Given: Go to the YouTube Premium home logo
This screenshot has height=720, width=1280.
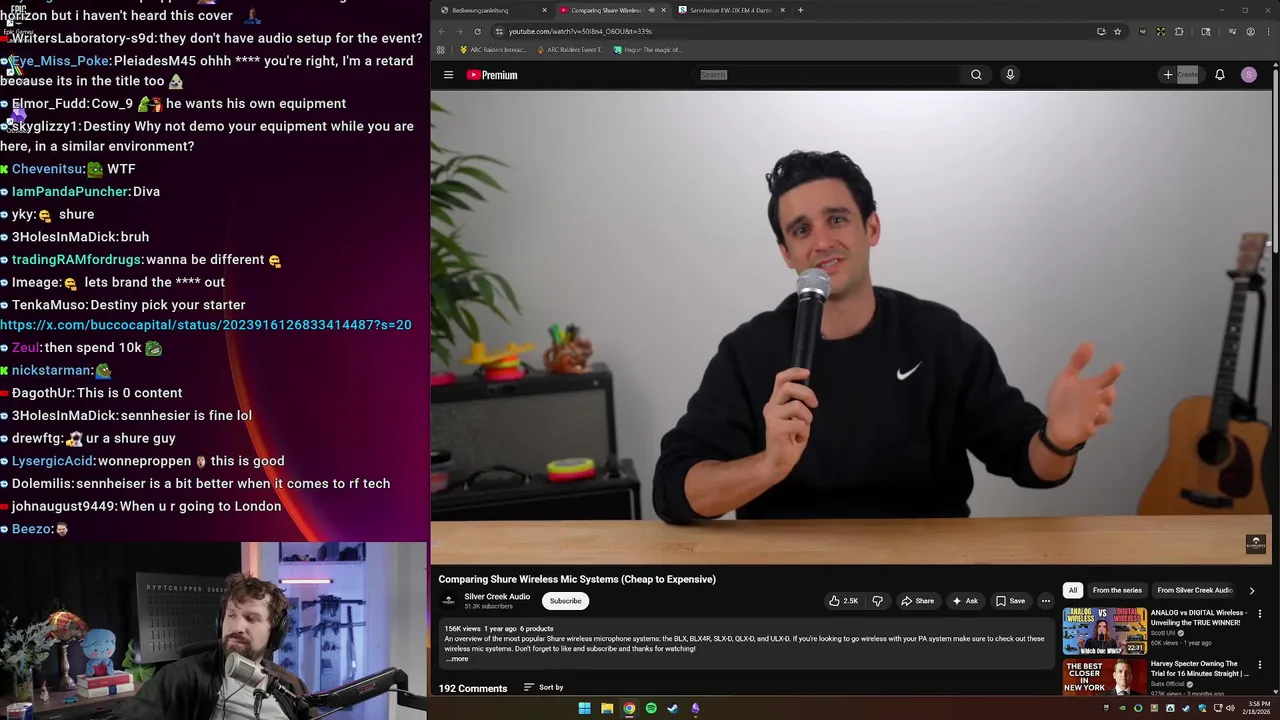Looking at the screenshot, I should (492, 75).
